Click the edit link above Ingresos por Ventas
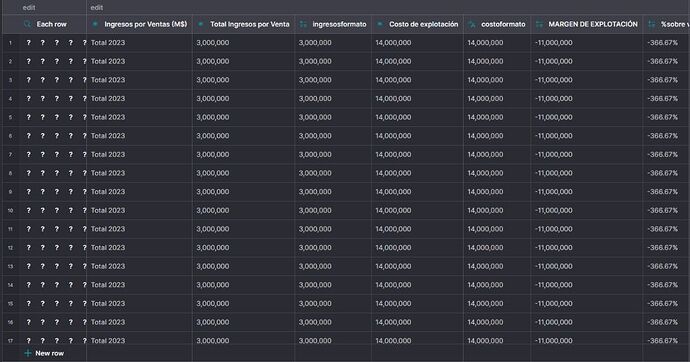The image size is (690, 362). click(x=97, y=7)
